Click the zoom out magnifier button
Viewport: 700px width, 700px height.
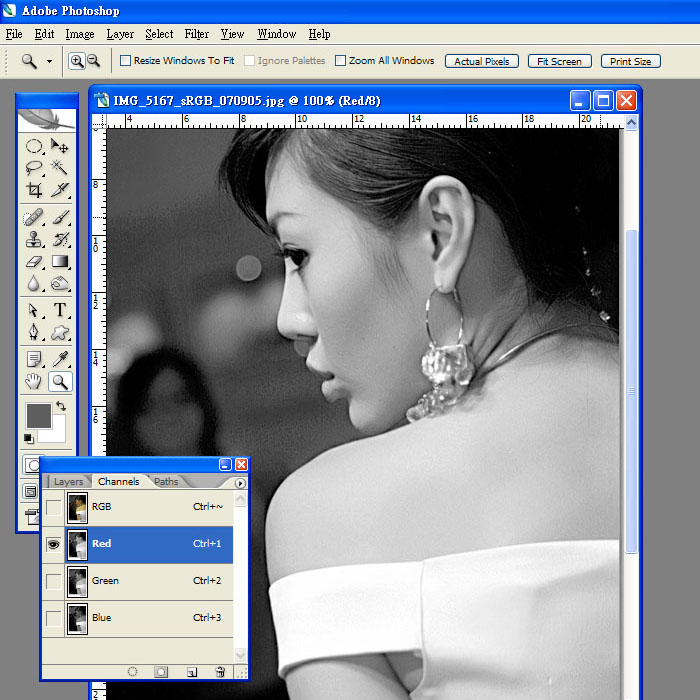[x=93, y=61]
